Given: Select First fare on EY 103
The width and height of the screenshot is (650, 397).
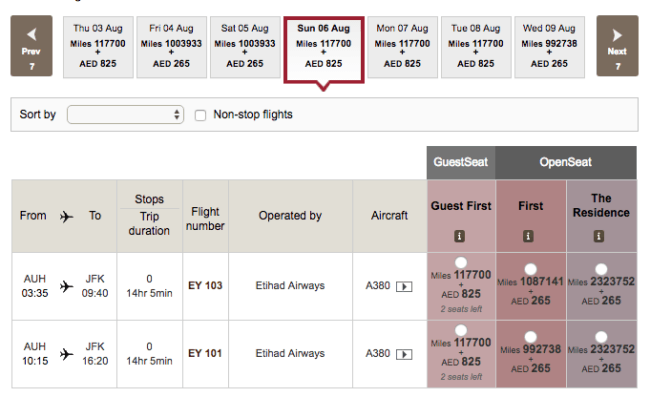Looking at the screenshot, I should 531,269.
